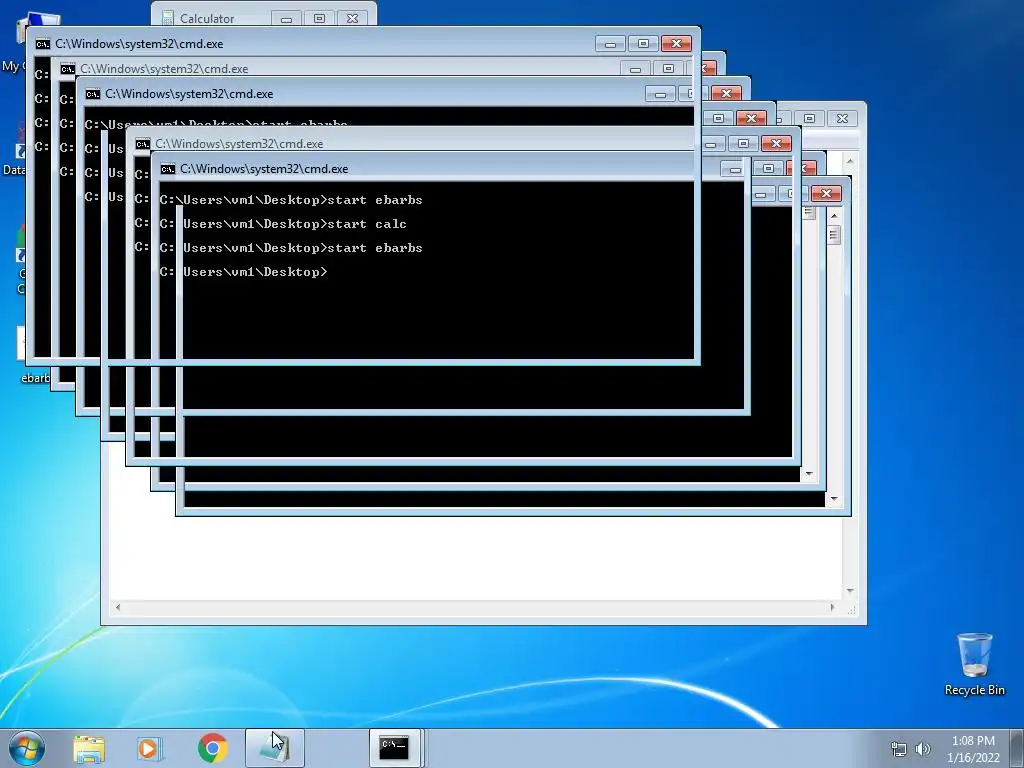1024x768 pixels.
Task: Select the Recycle Bin desktop icon
Action: click(x=974, y=664)
